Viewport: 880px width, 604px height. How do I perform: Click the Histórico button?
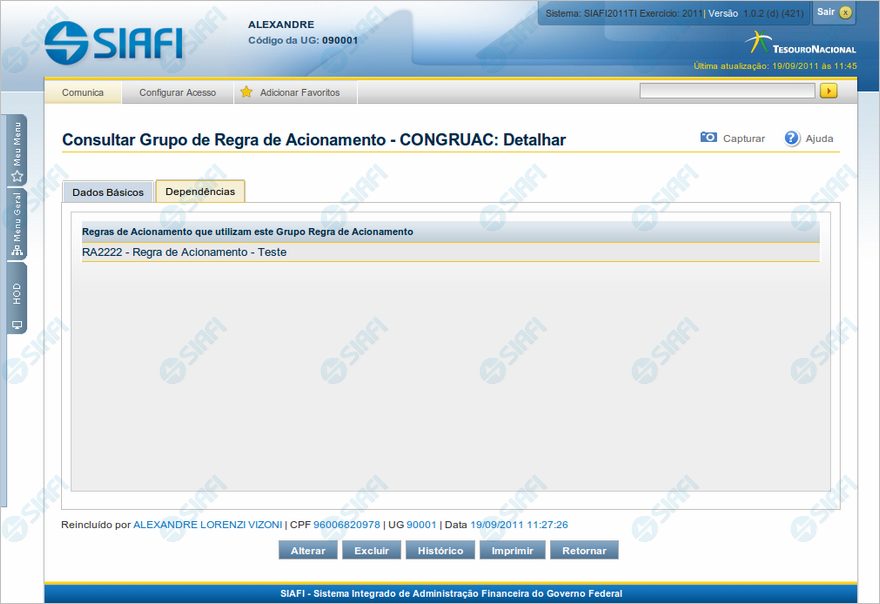440,551
